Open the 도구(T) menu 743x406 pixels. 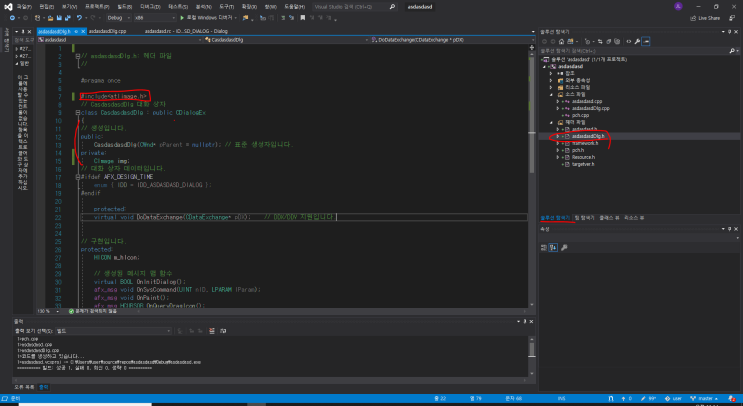click(227, 7)
